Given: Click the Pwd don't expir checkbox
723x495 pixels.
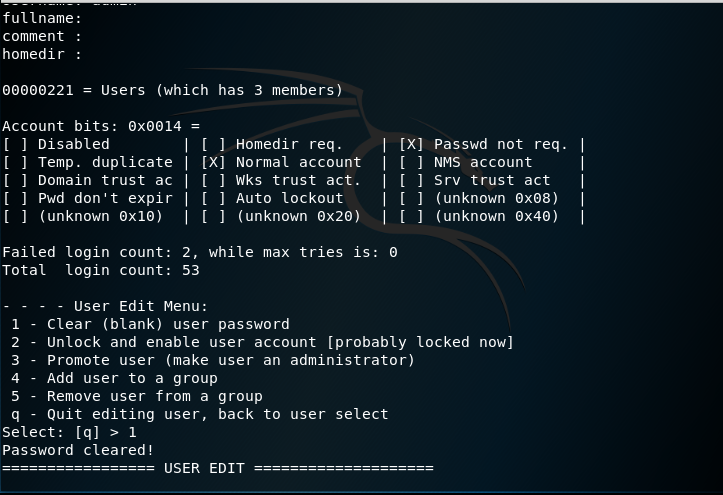Looking at the screenshot, I should tap(16, 198).
